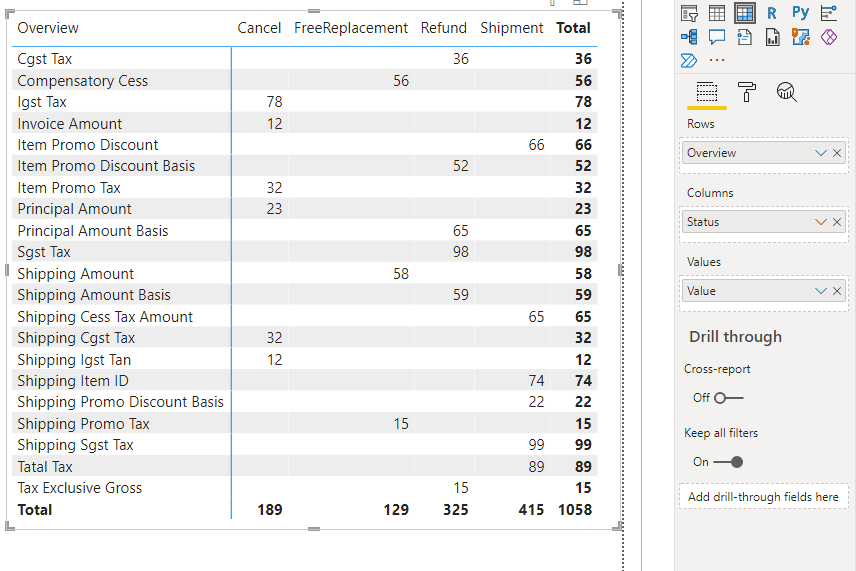This screenshot has height=571, width=856.
Task: Click the Cancel column total 189
Action: click(x=270, y=510)
